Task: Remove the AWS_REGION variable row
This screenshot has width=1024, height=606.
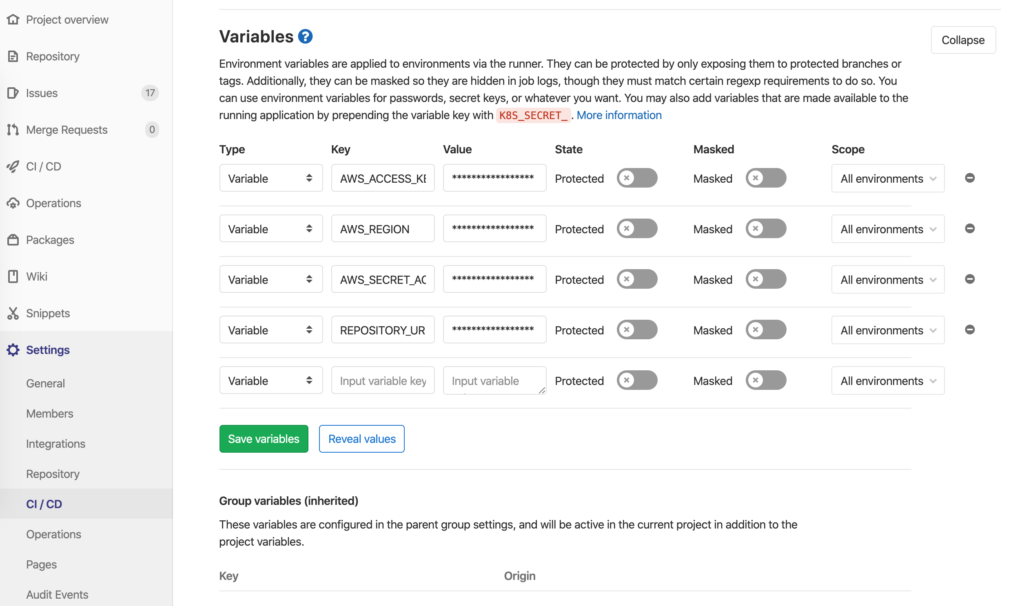Action: click(969, 229)
